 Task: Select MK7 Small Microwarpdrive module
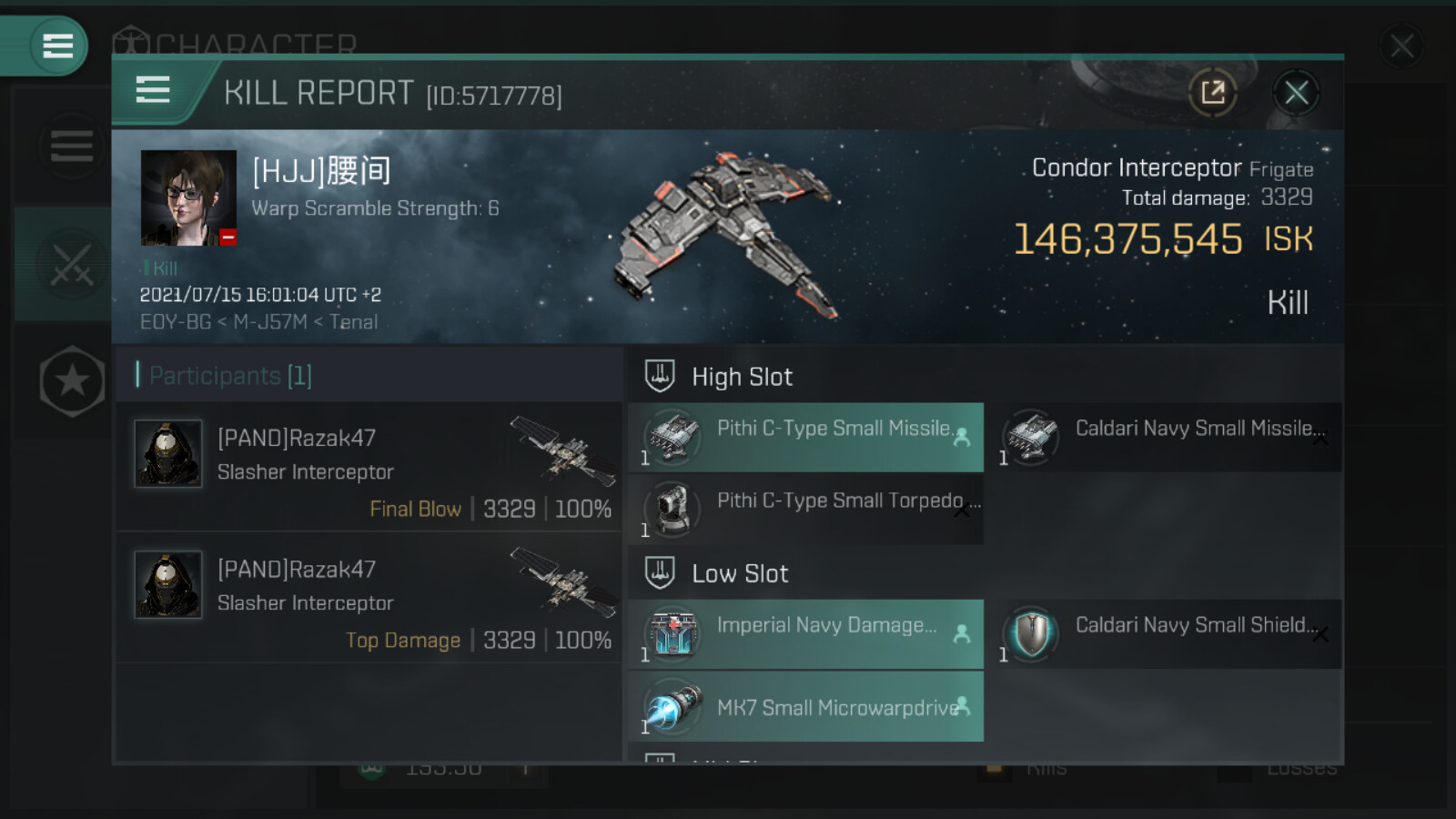806,706
